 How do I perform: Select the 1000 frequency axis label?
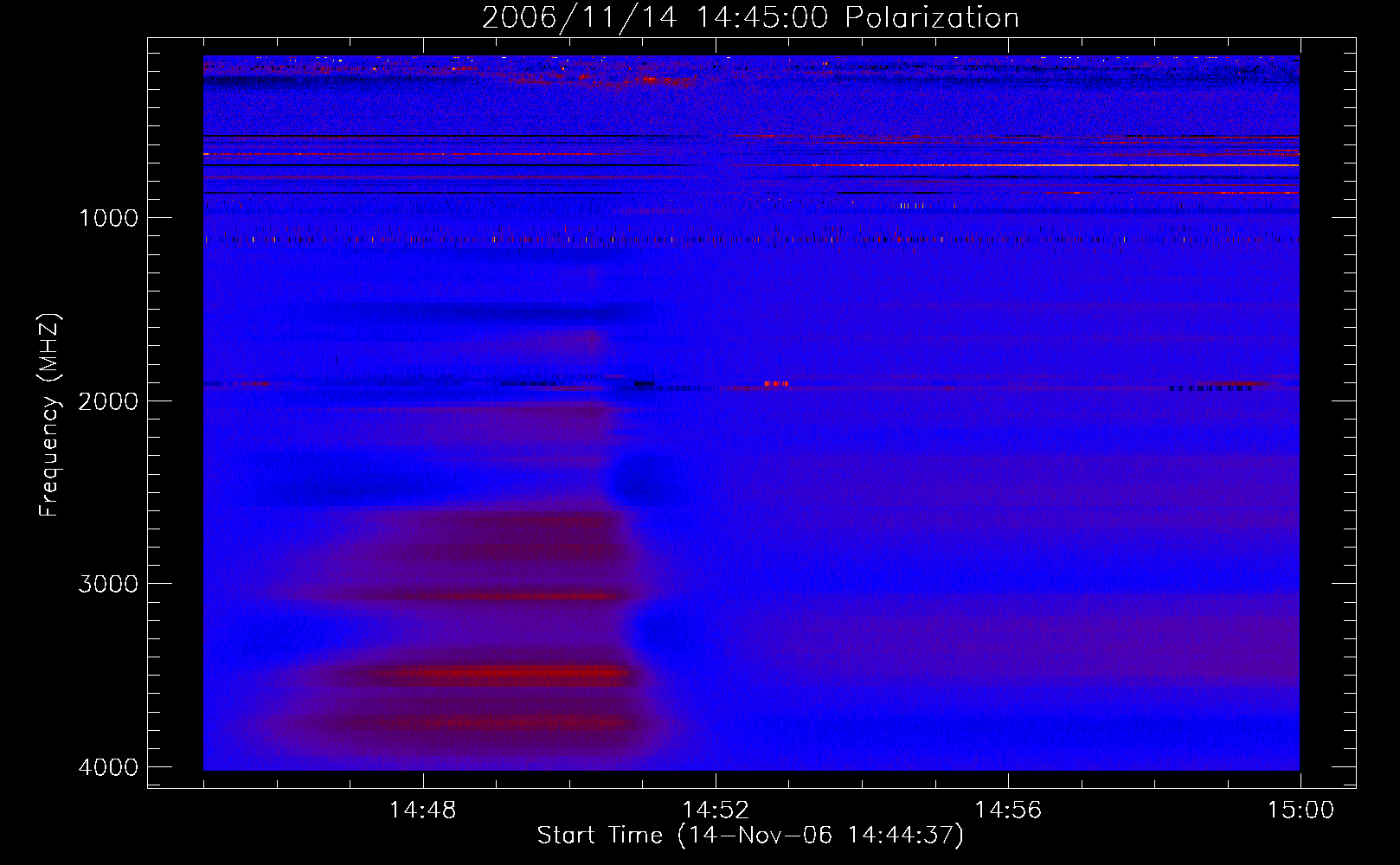(108, 217)
